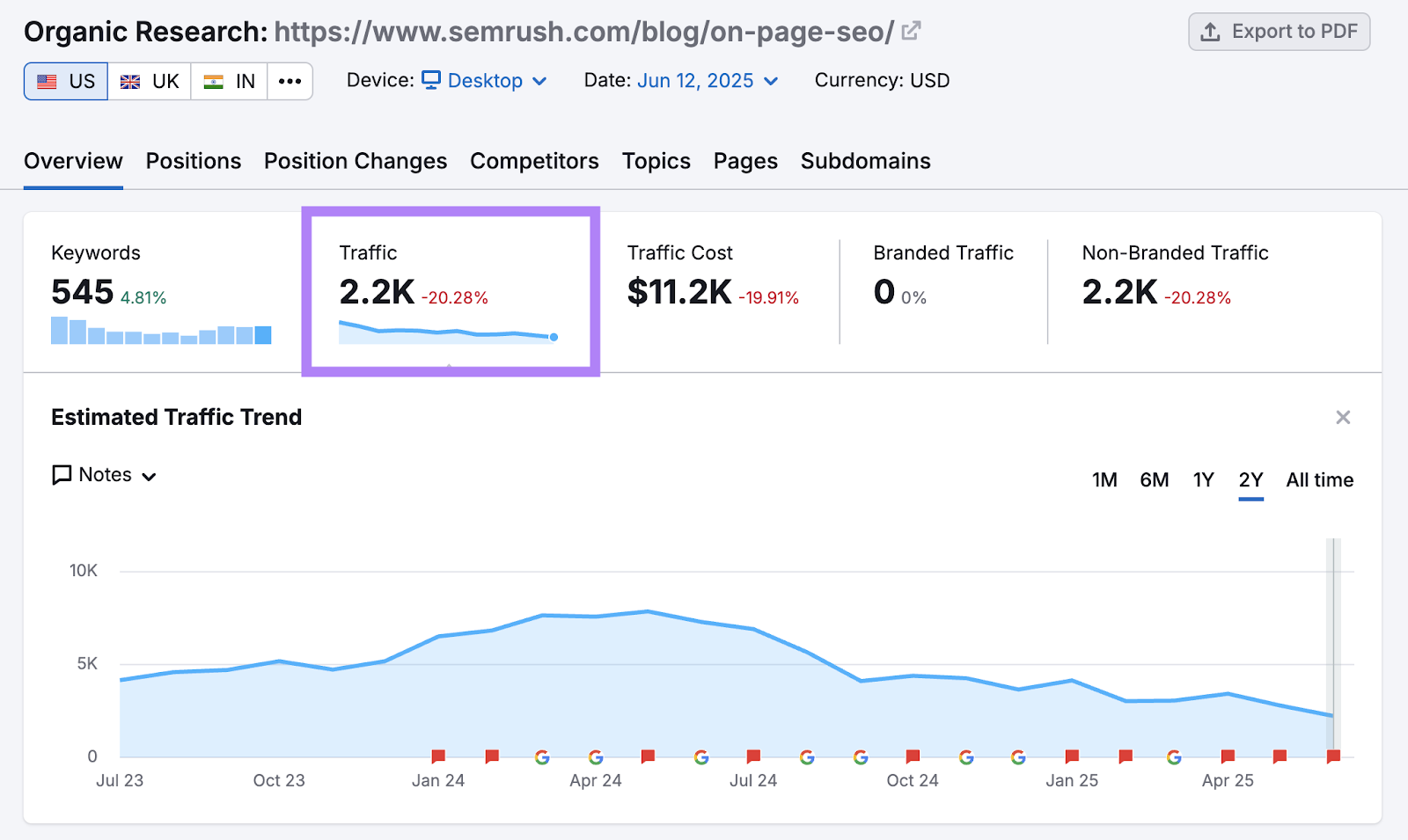Click the Export to PDF button

point(1279,31)
